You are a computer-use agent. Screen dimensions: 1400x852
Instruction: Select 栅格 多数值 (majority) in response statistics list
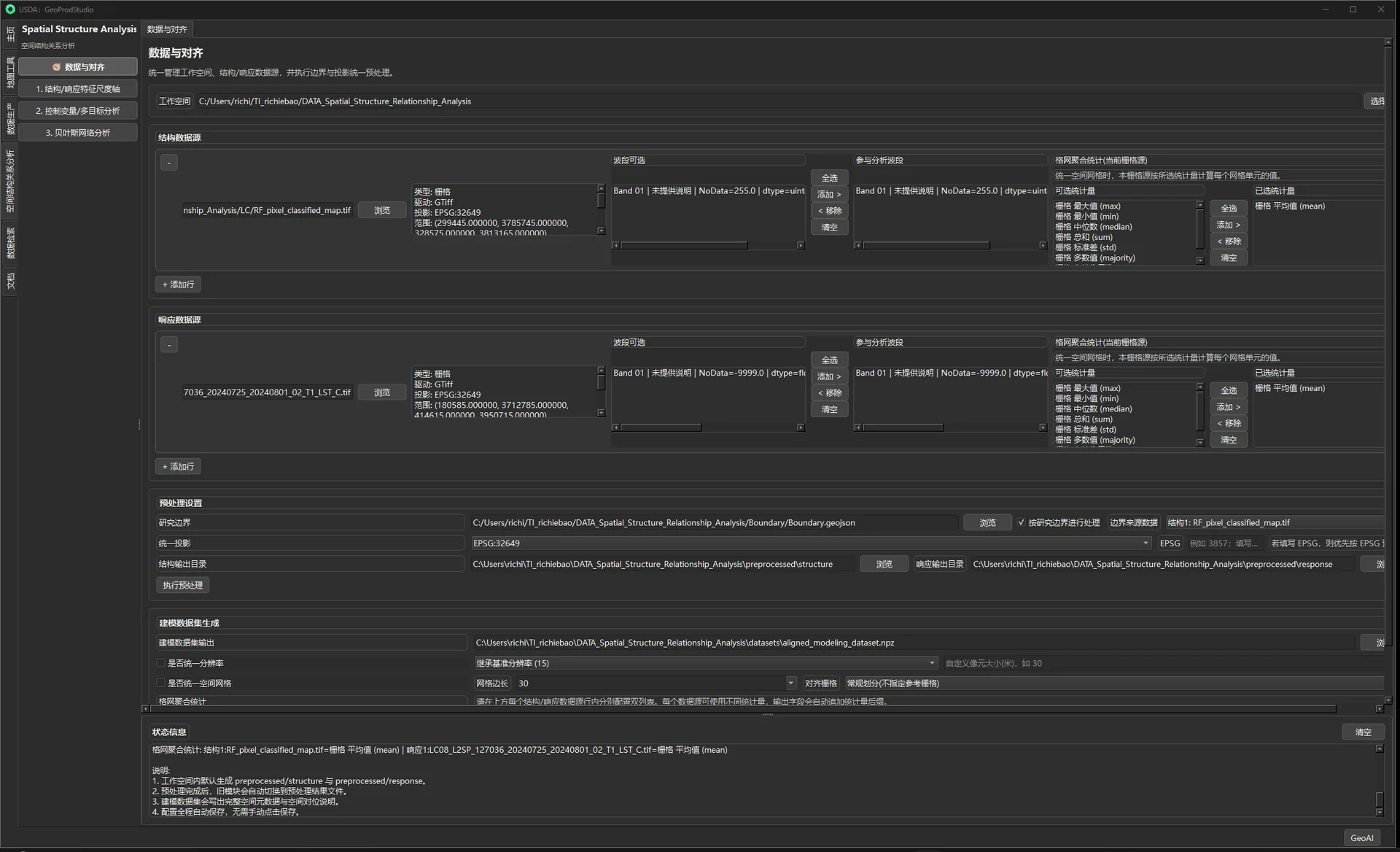click(1095, 440)
